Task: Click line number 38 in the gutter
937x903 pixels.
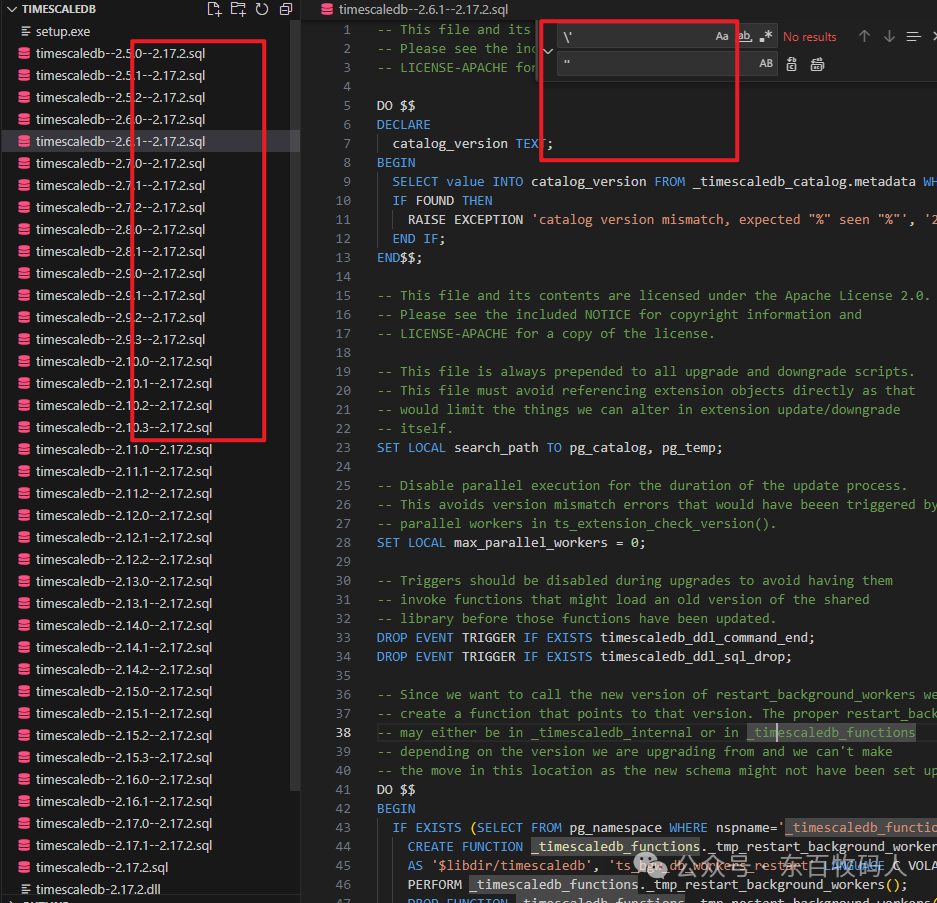Action: [344, 733]
